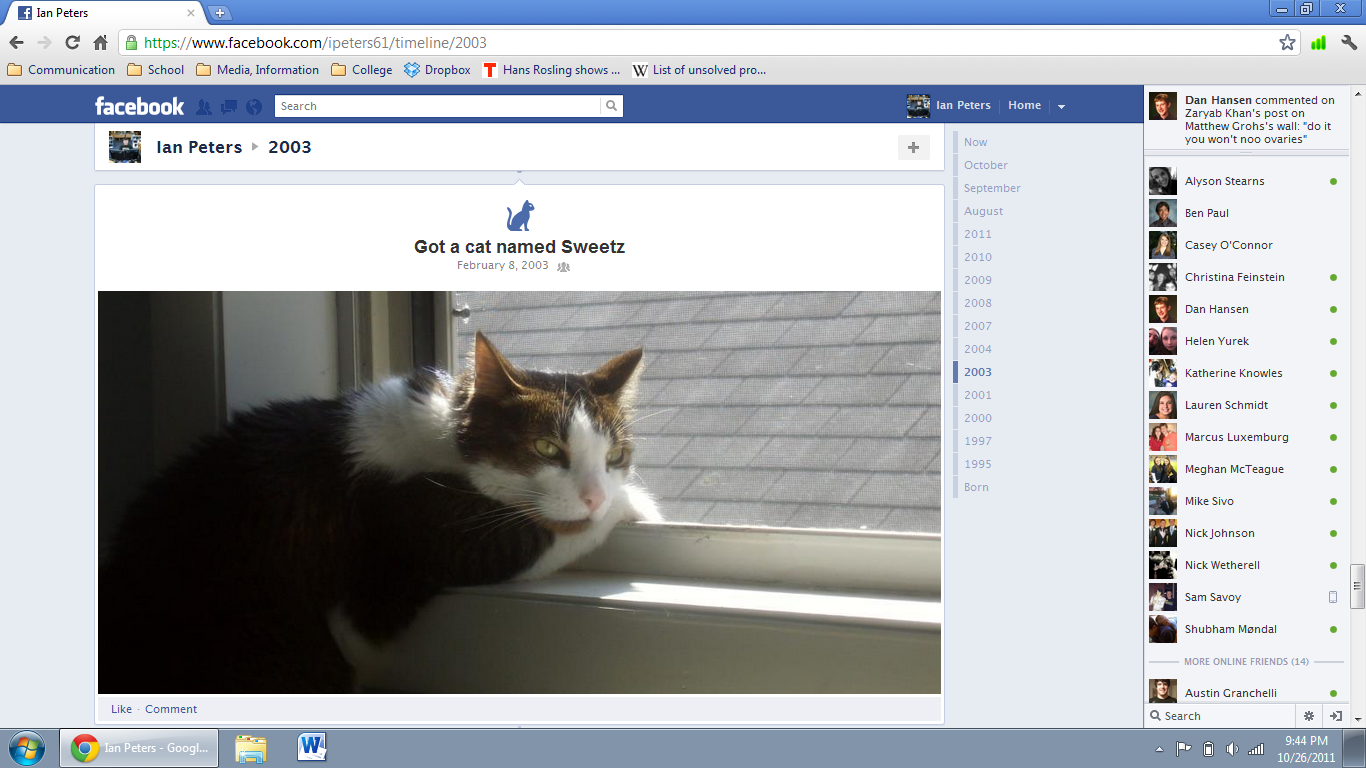Image resolution: width=1366 pixels, height=768 pixels.
Task: Open the account dropdown arrow
Action: [x=1061, y=106]
